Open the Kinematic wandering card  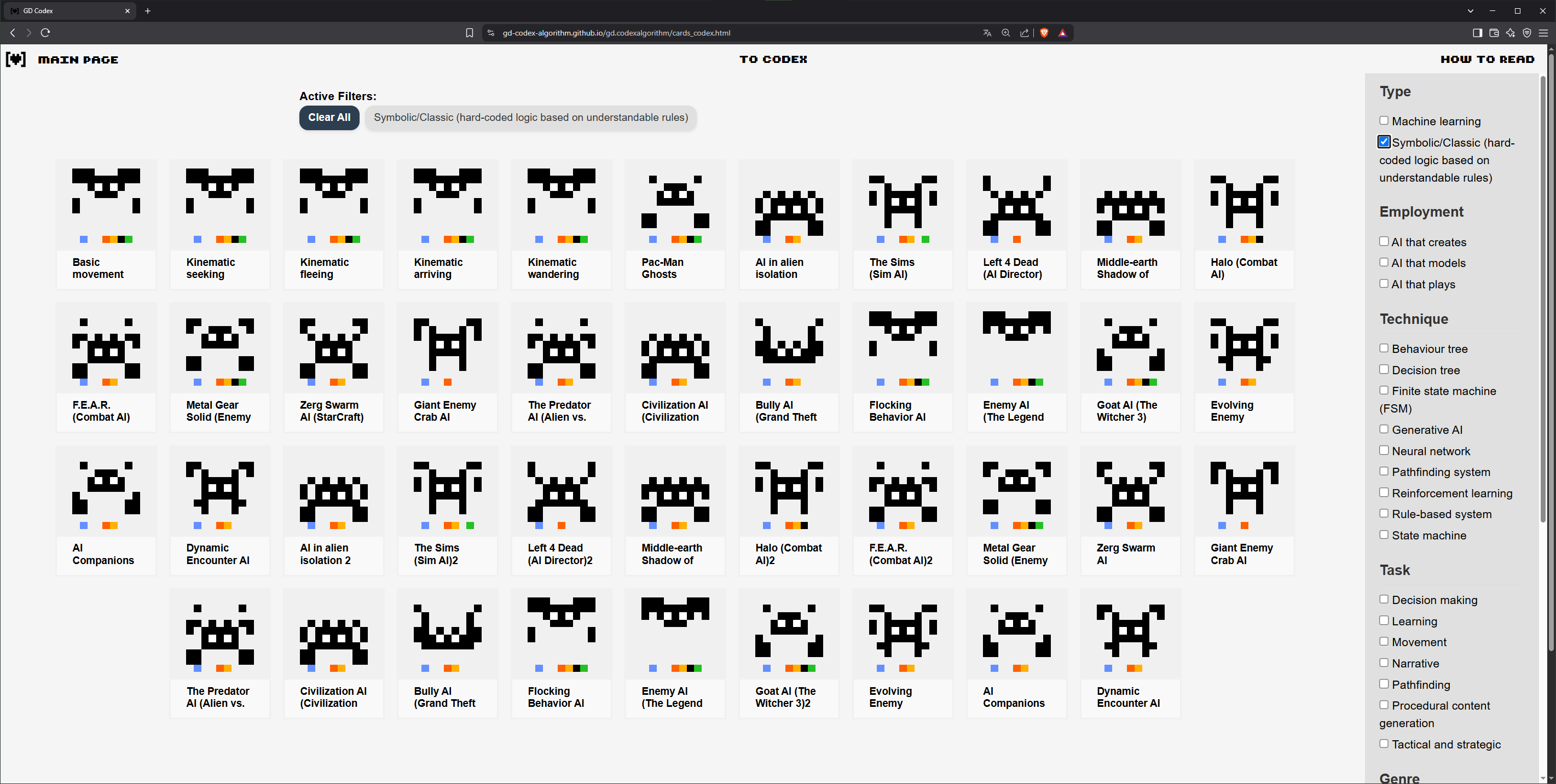pyautogui.click(x=561, y=224)
